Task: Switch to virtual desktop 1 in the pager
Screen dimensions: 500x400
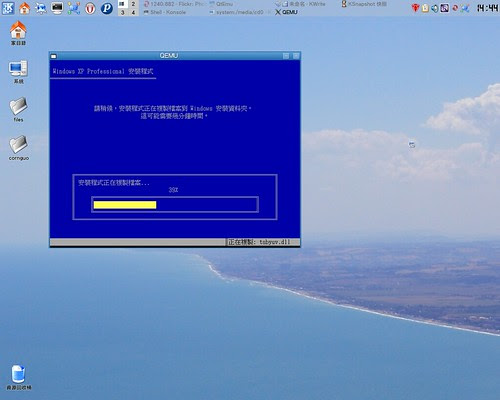Action: pyautogui.click(x=122, y=4)
